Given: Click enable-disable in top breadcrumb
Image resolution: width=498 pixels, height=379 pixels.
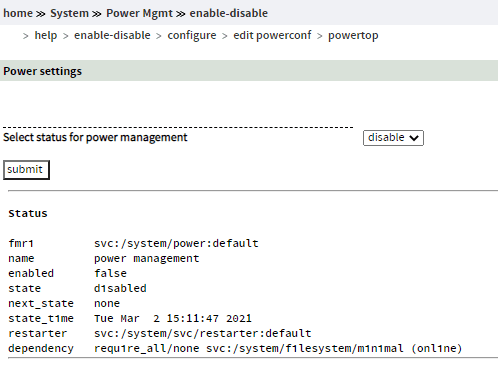Looking at the screenshot, I should 229,13.
